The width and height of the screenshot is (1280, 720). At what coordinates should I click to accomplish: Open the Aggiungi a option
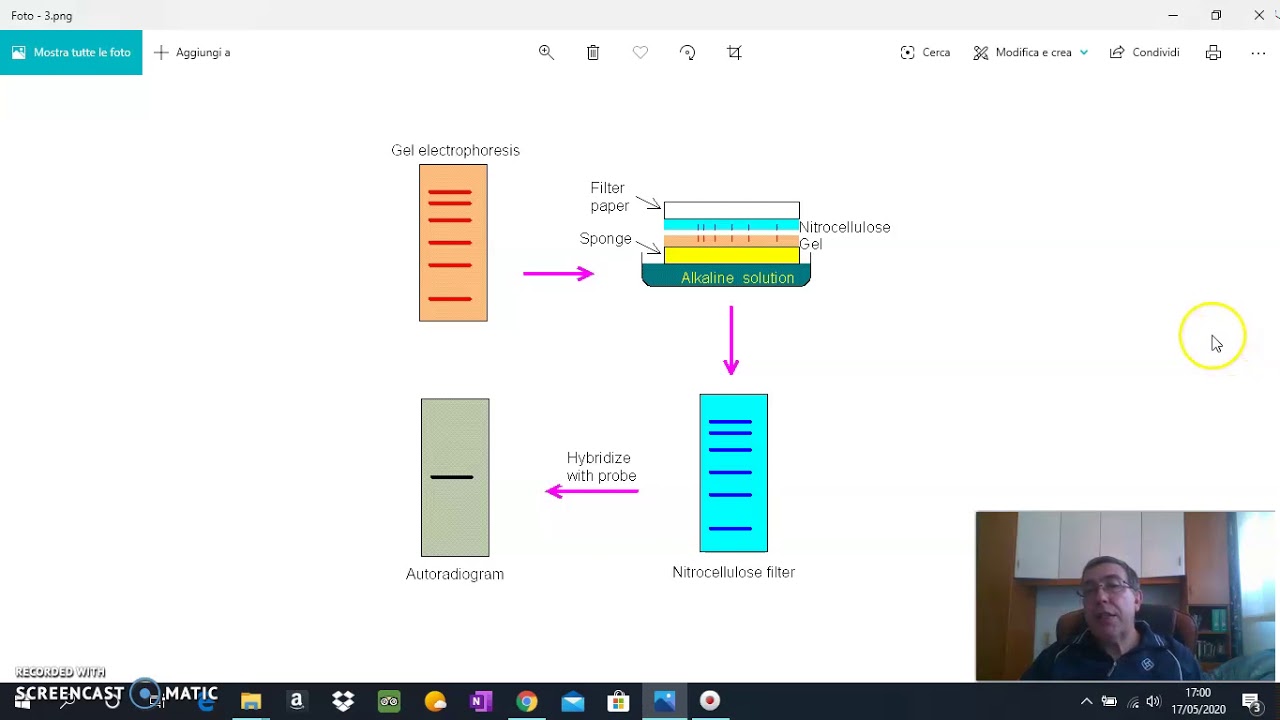point(192,52)
